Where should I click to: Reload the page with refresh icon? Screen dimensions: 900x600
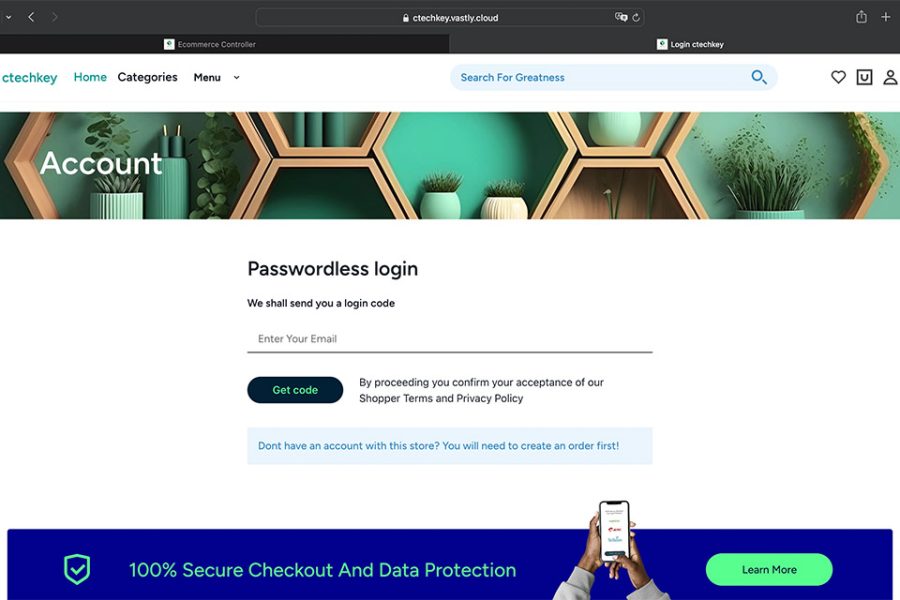coord(636,18)
